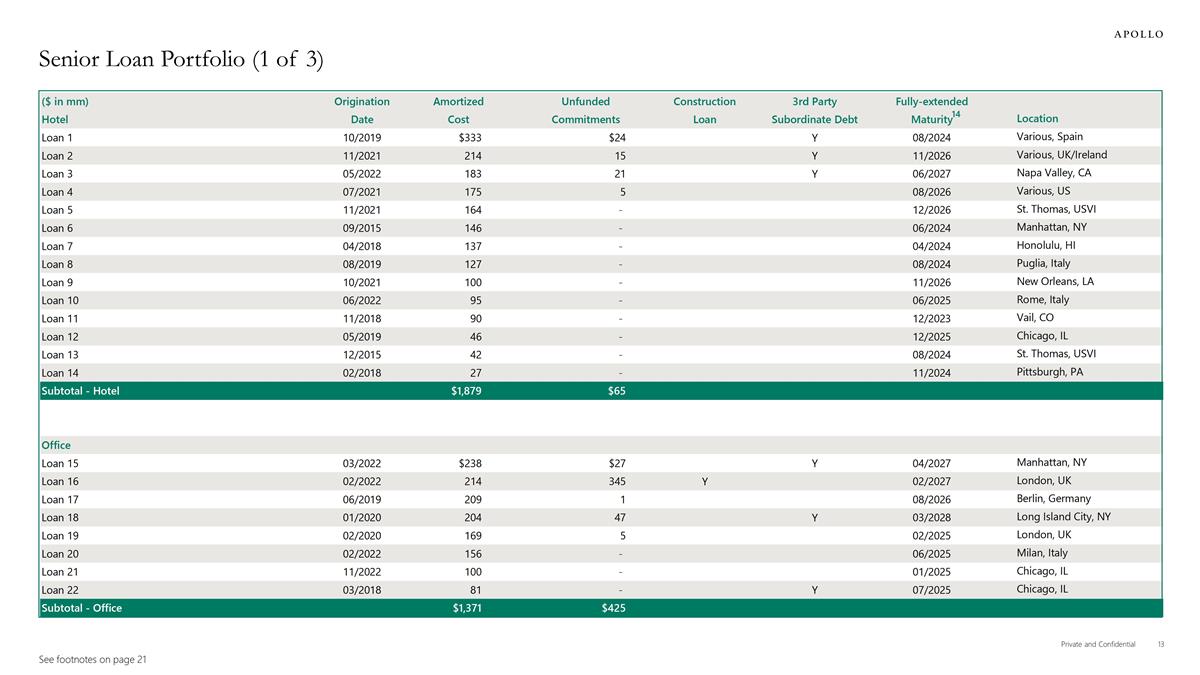Select the $1,879 hotel subtotal amount
This screenshot has width=1200, height=675.
tap(467, 391)
